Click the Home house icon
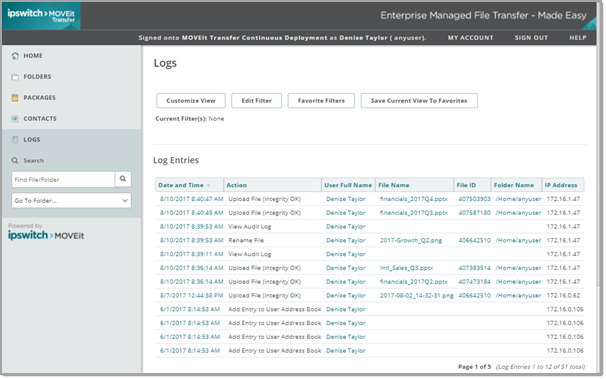Viewport: 606px width, 379px height. tap(15, 56)
